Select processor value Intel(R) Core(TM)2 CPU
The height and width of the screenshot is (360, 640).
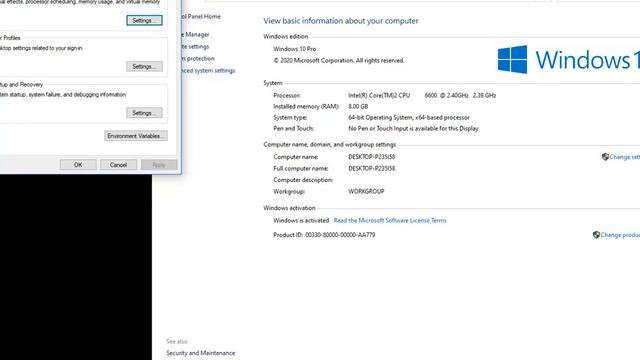pos(379,95)
